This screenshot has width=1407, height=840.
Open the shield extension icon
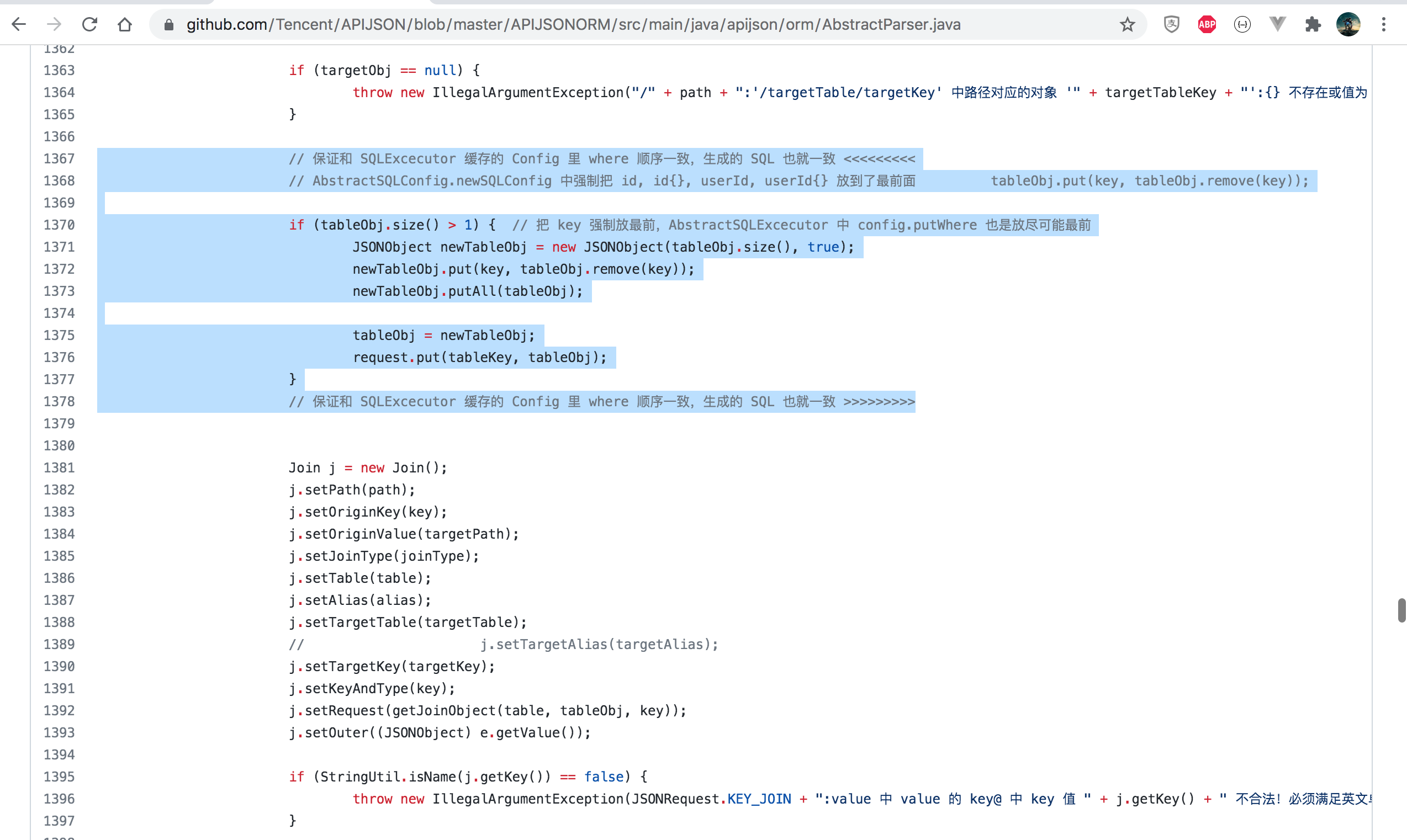pos(1171,24)
